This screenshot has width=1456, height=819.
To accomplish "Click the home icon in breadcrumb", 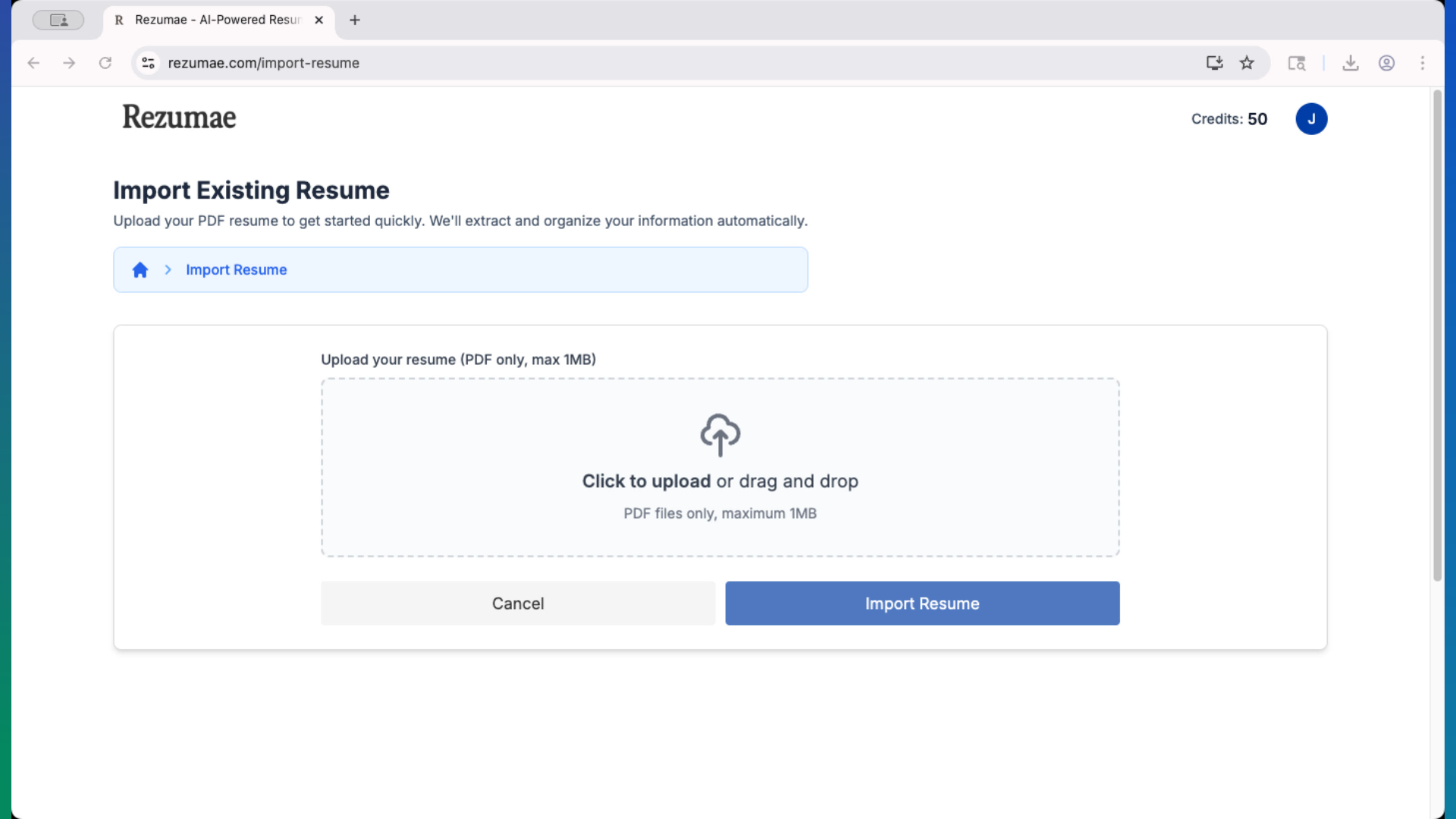I will tap(140, 270).
